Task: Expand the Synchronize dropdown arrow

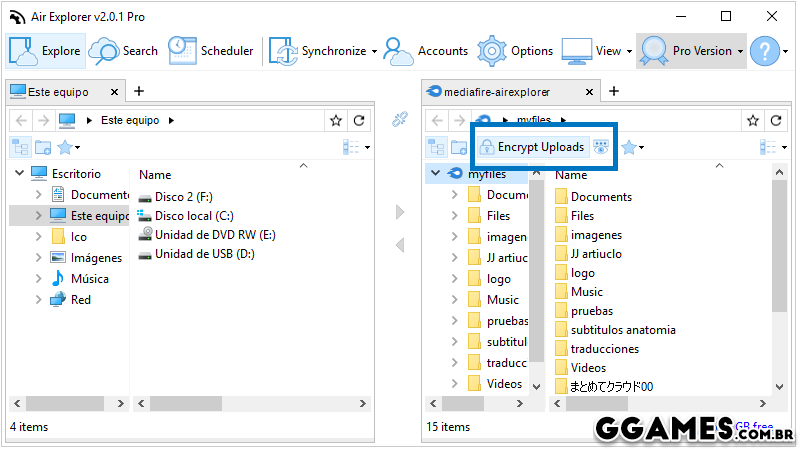Action: coord(373,51)
